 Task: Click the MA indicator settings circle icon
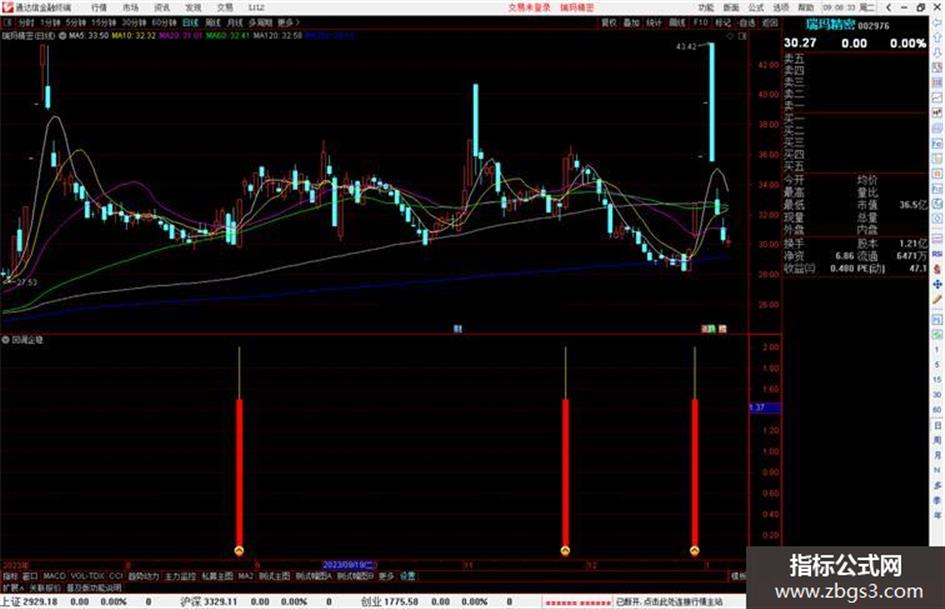point(63,36)
